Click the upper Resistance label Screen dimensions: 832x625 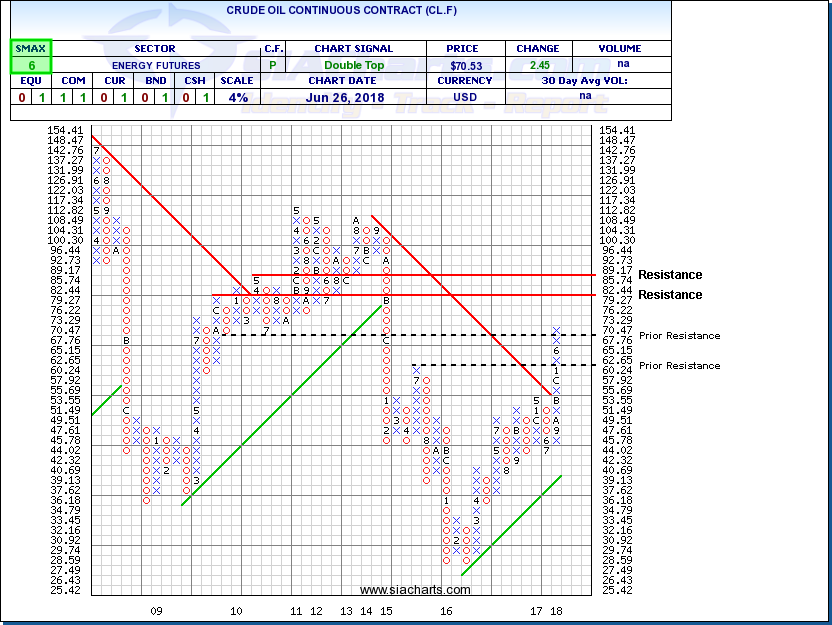670,275
